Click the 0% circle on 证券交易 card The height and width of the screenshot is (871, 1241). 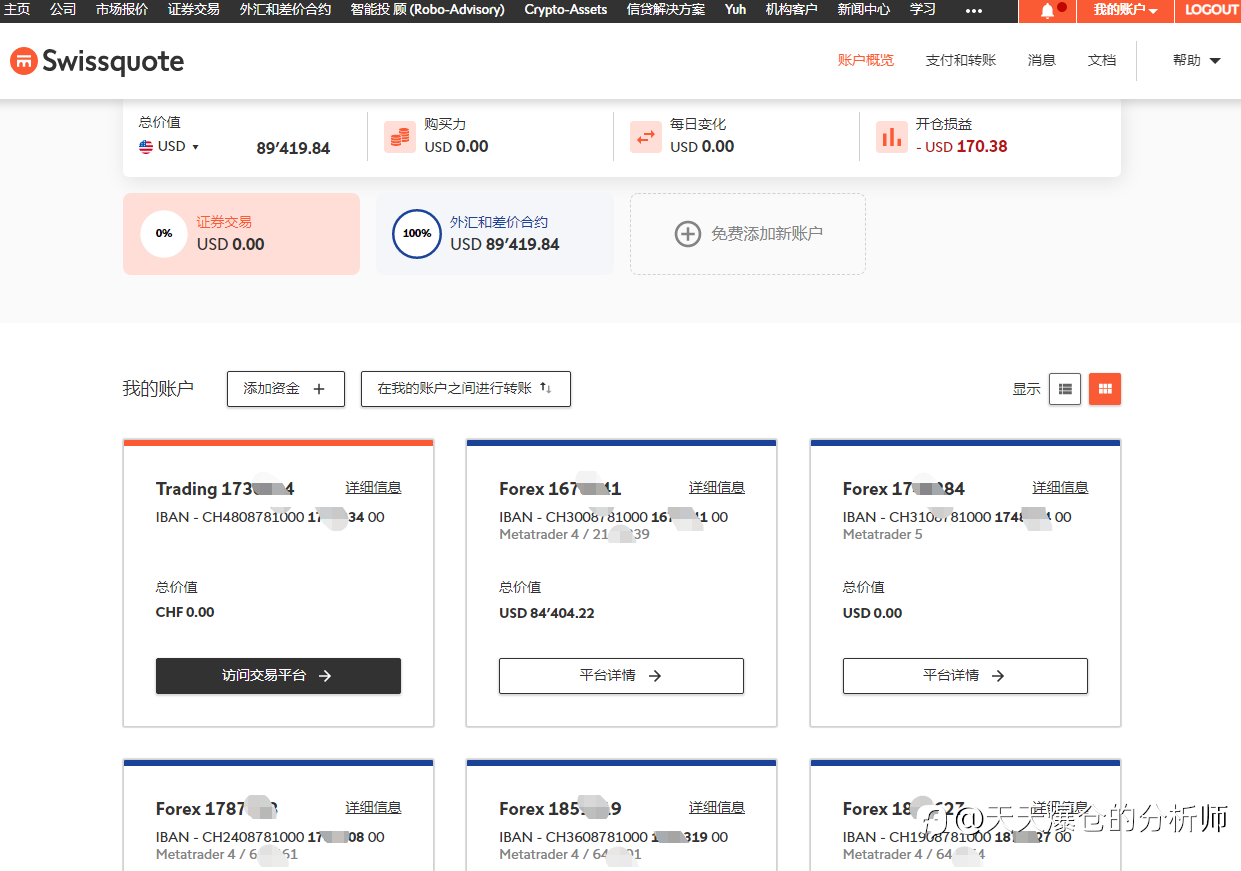164,233
